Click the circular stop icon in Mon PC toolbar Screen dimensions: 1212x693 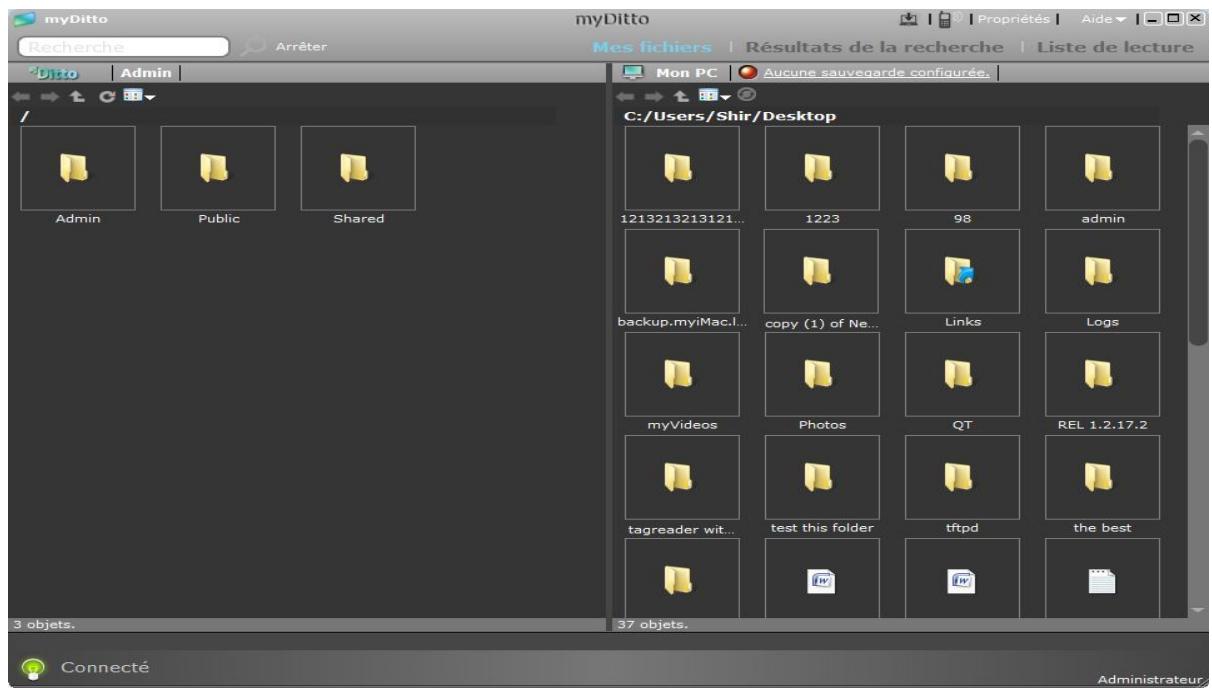(x=745, y=96)
